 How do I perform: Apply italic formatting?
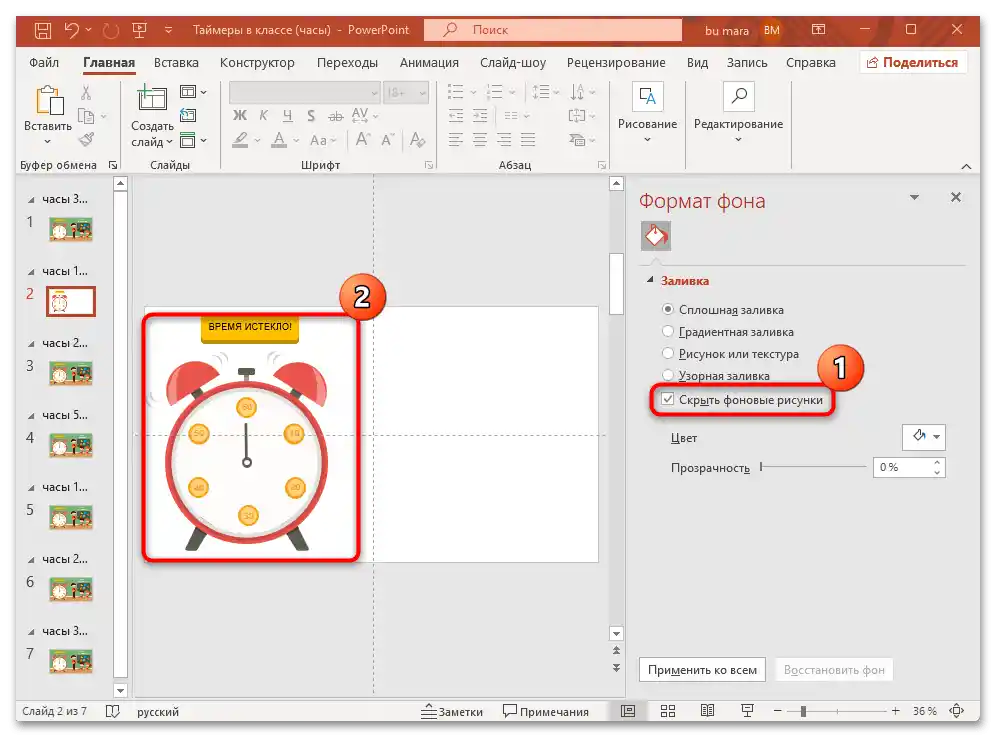(262, 116)
